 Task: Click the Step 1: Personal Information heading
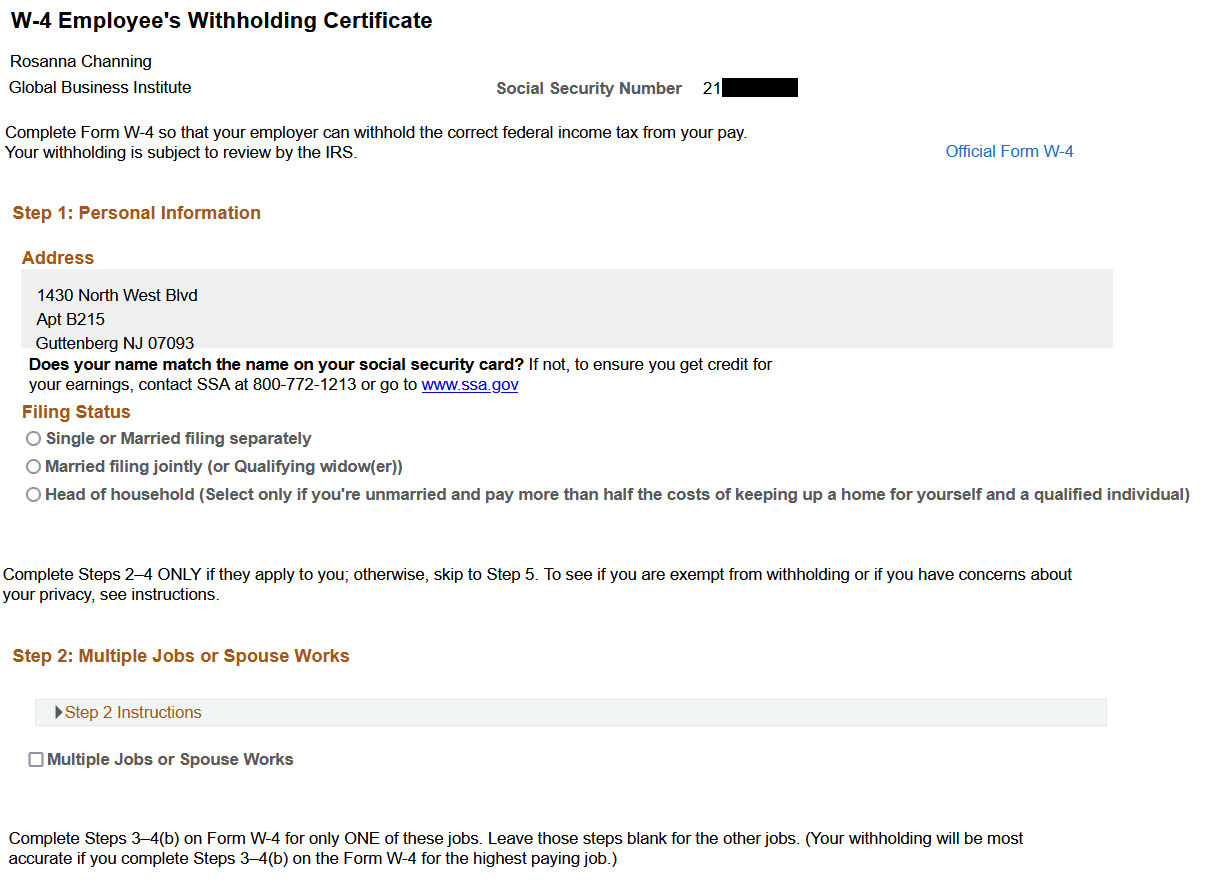[x=136, y=212]
